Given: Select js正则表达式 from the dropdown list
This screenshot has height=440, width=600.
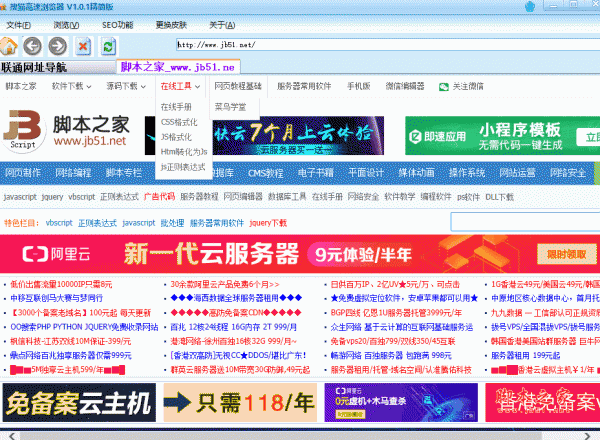Looking at the screenshot, I should point(183,167).
